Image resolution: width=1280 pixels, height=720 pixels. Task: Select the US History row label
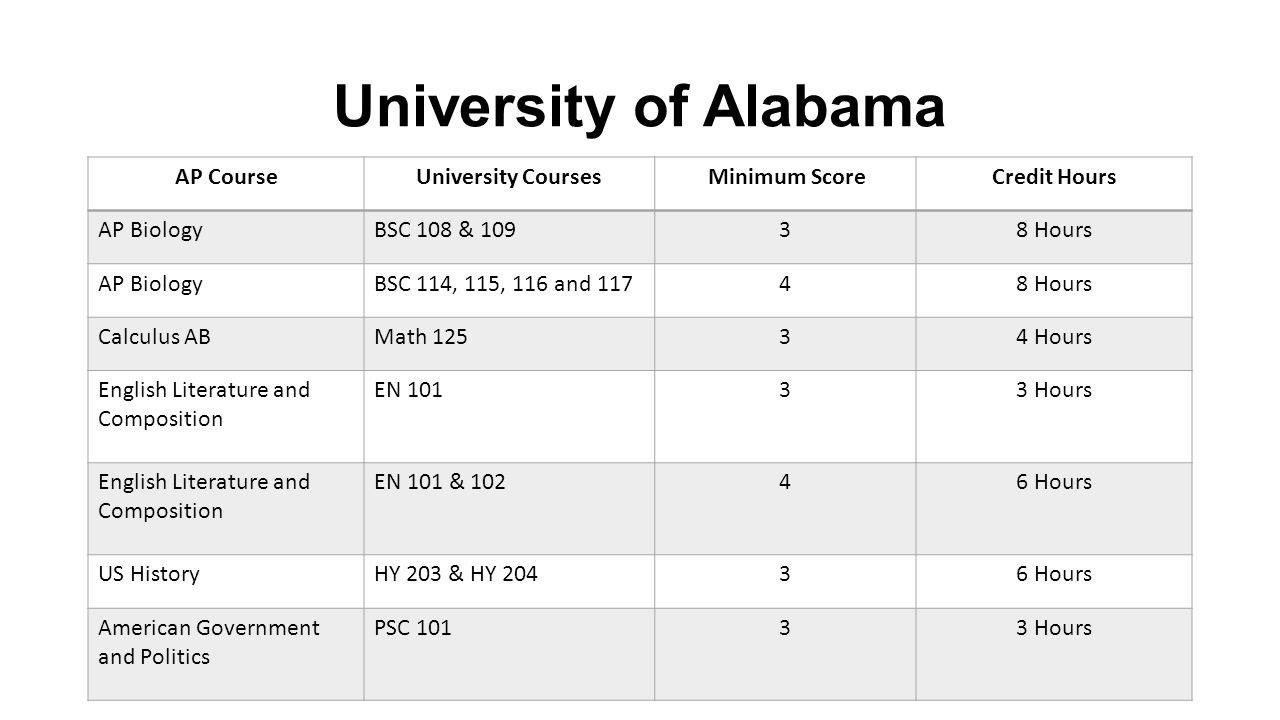coord(148,574)
